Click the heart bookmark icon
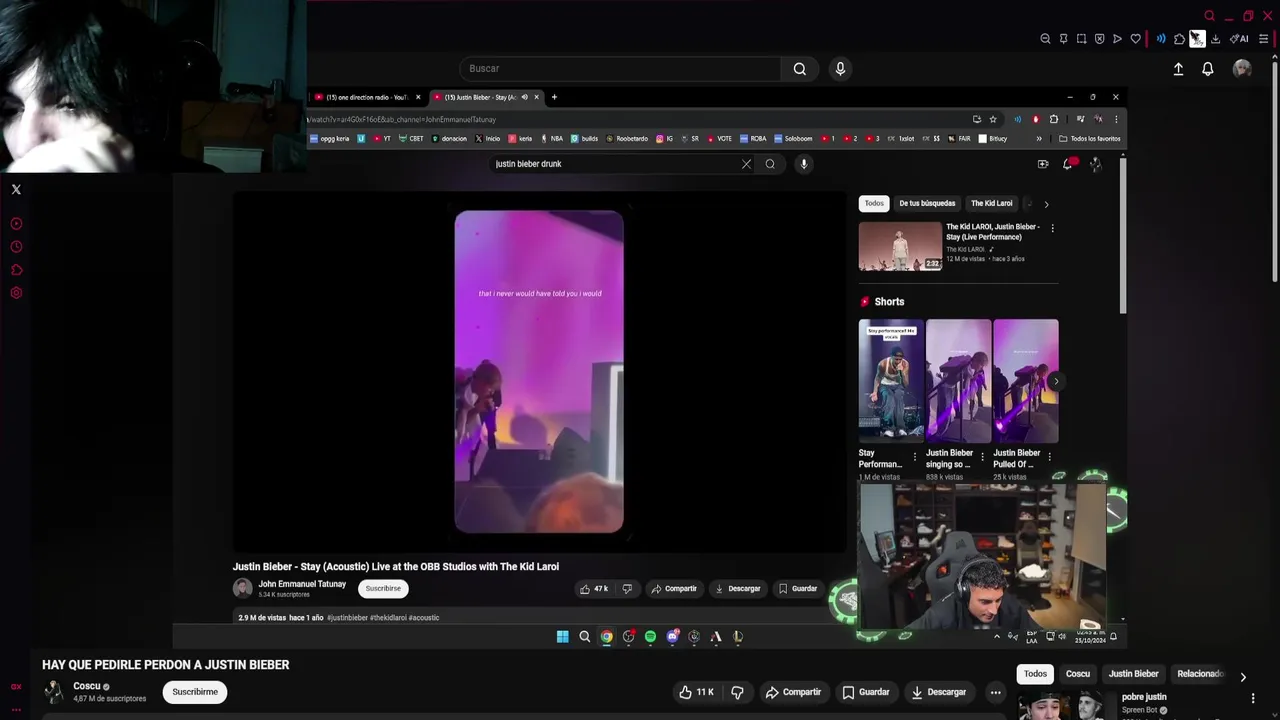The height and width of the screenshot is (720, 1280). (x=1135, y=39)
